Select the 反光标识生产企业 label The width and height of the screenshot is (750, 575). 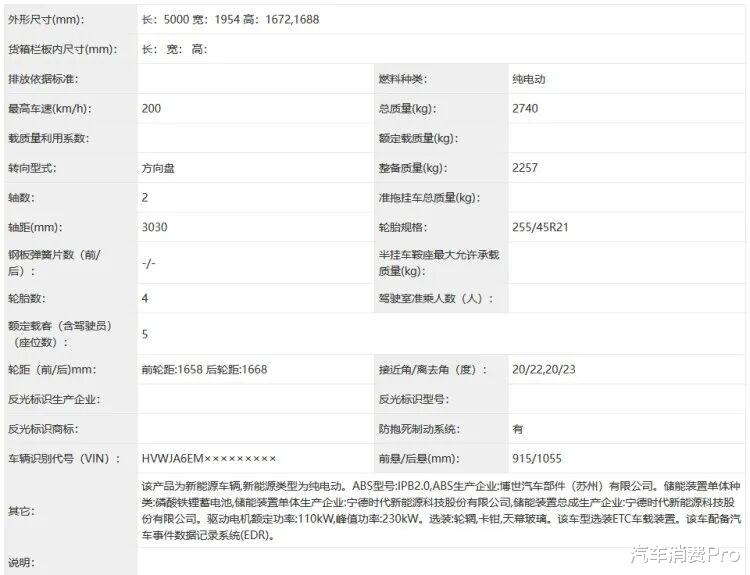pyautogui.click(x=54, y=399)
